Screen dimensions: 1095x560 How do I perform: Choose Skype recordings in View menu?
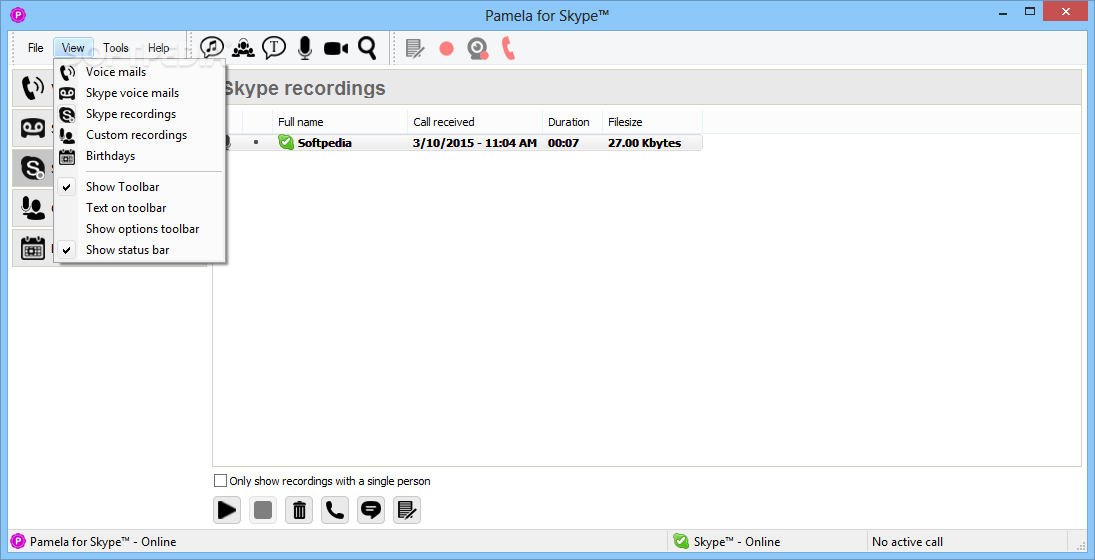[x=140, y=114]
